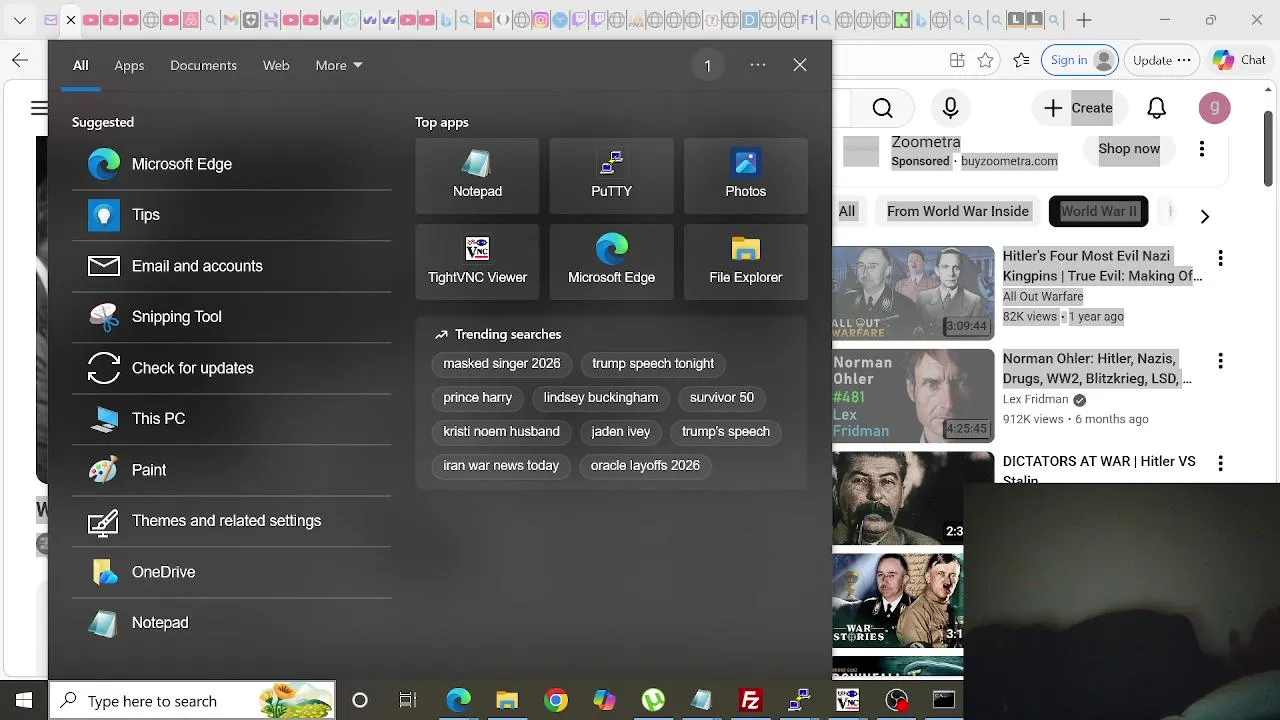Click YouTube voice search microphone
This screenshot has height=720, width=1280.
(951, 108)
